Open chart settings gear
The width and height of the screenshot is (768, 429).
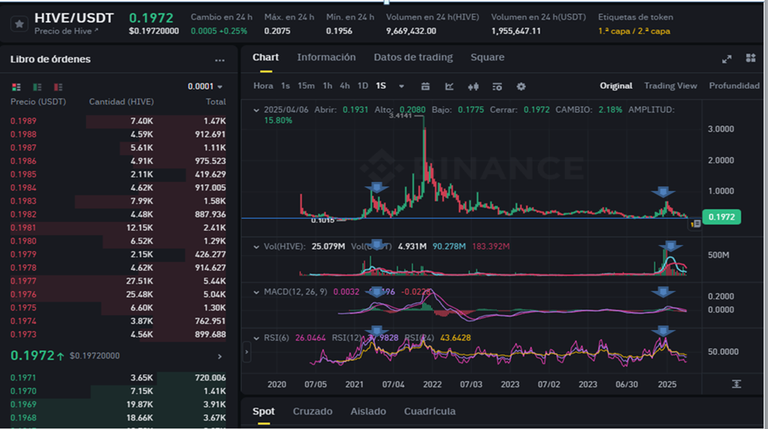coord(521,87)
